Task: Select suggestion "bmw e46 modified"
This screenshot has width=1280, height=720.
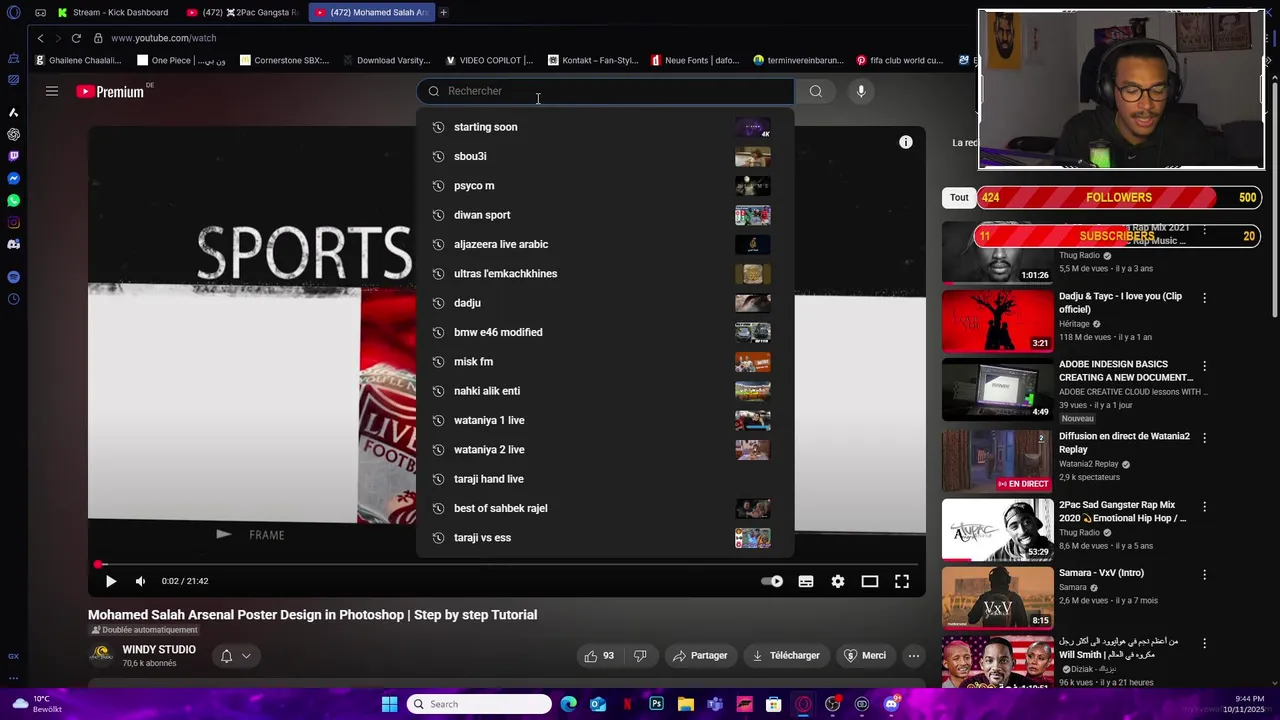Action: point(605,332)
